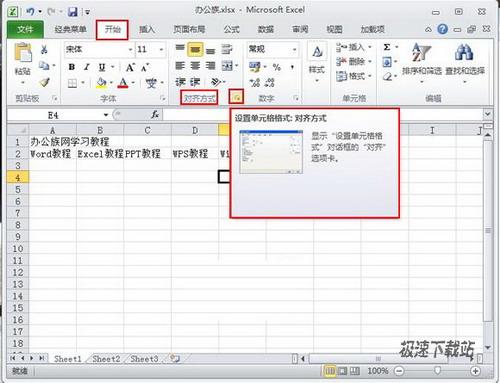Toggle Italic formatting
The height and width of the screenshot is (383, 500).
pos(87,67)
